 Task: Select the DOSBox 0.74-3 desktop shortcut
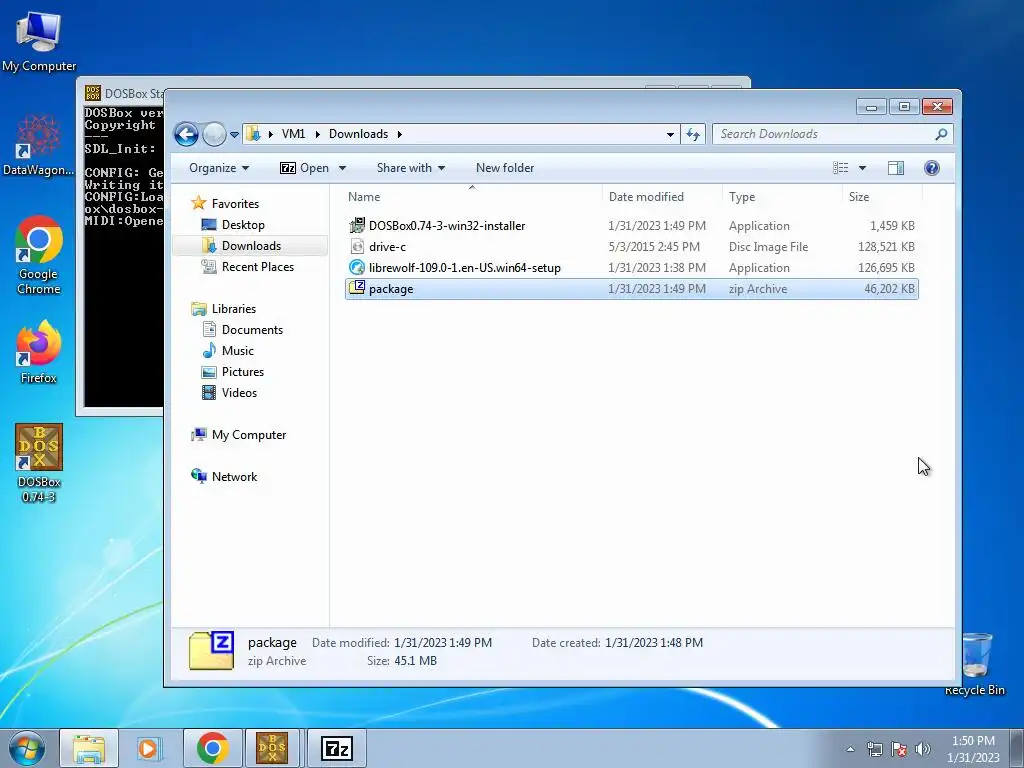click(39, 463)
